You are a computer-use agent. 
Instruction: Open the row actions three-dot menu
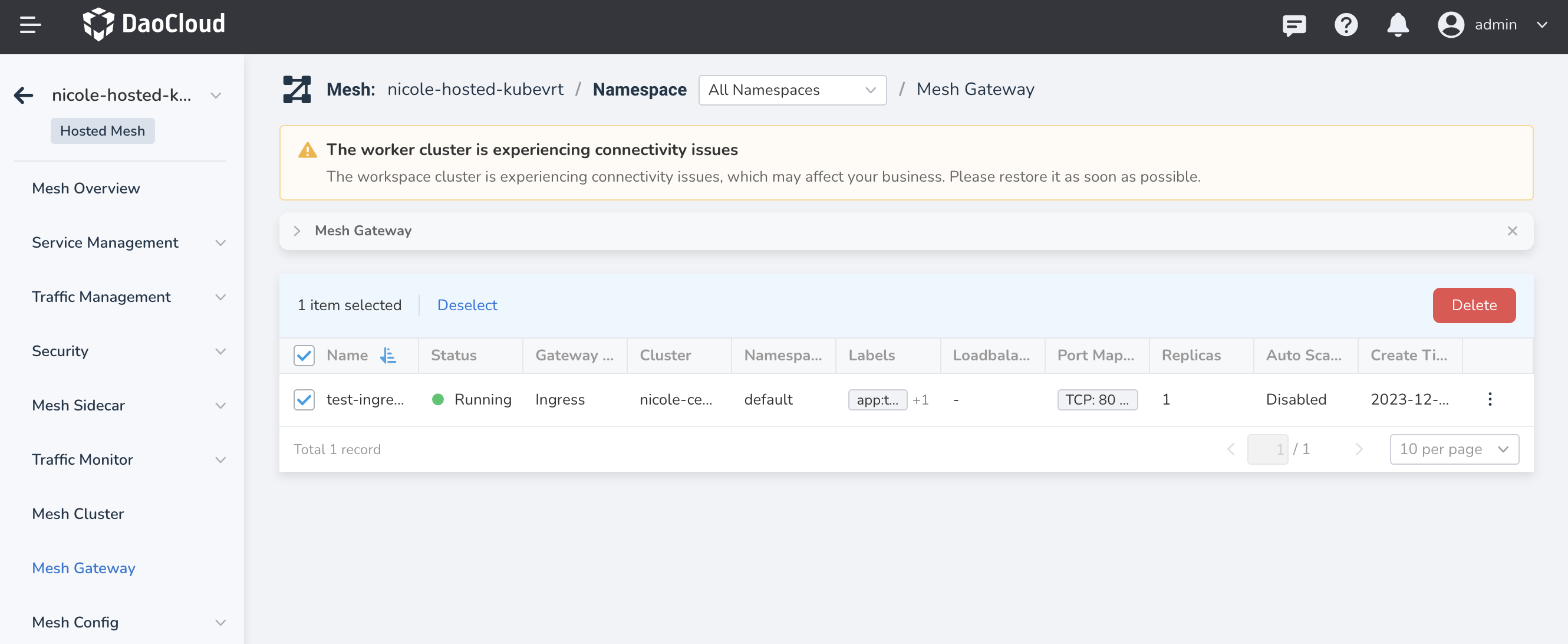pyautogui.click(x=1490, y=399)
